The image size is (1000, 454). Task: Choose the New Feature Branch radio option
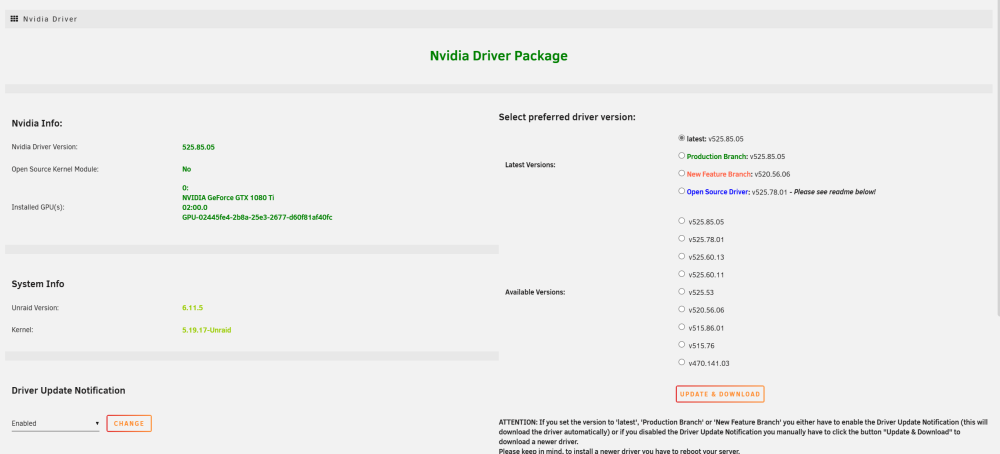[x=682, y=173]
